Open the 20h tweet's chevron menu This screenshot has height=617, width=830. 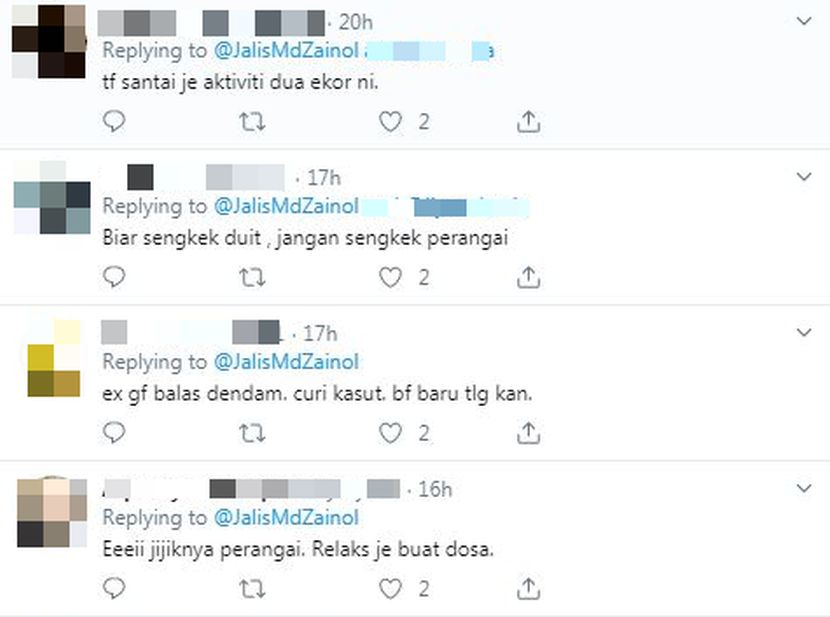[804, 21]
